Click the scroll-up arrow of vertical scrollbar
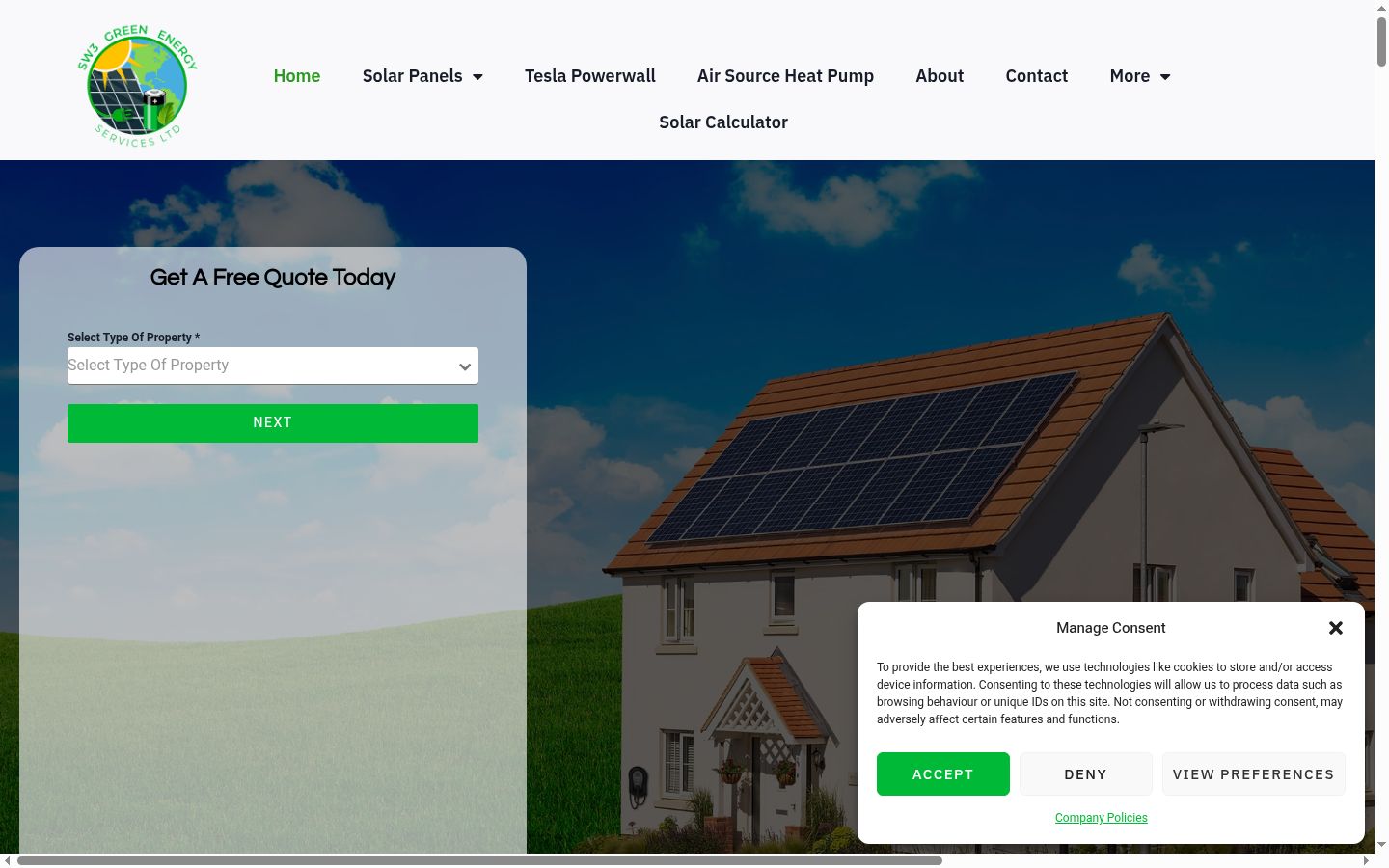The width and height of the screenshot is (1389, 868). (1381, 8)
